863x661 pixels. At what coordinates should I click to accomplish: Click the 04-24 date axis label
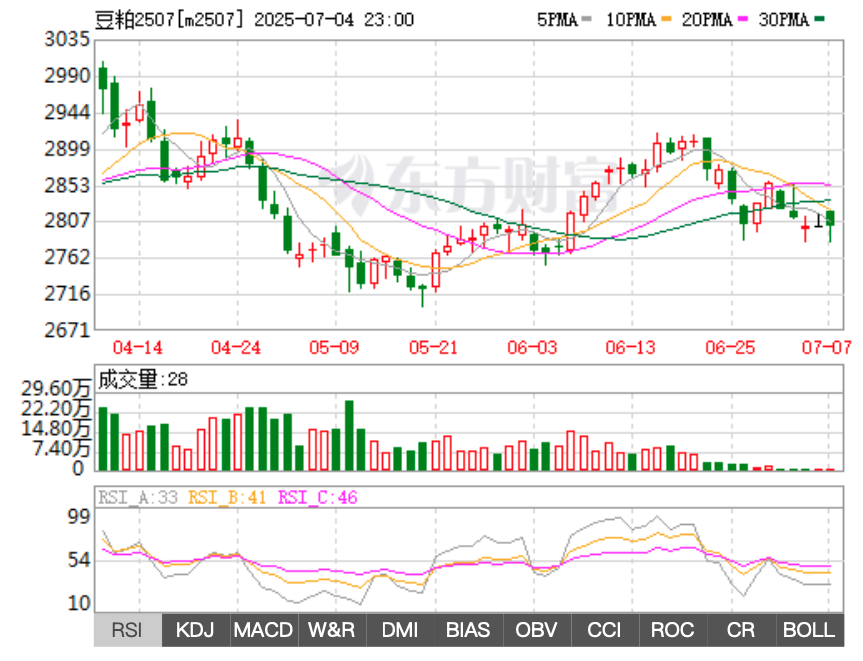(236, 347)
